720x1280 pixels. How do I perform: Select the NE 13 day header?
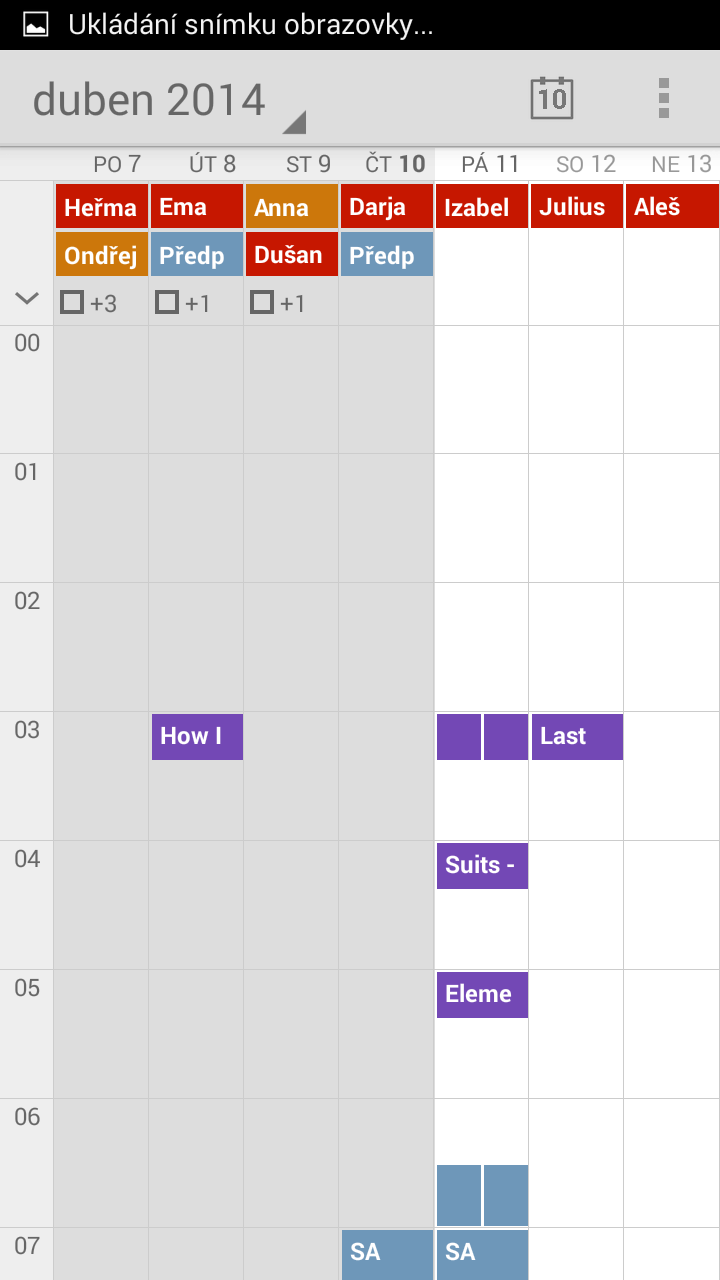681,164
